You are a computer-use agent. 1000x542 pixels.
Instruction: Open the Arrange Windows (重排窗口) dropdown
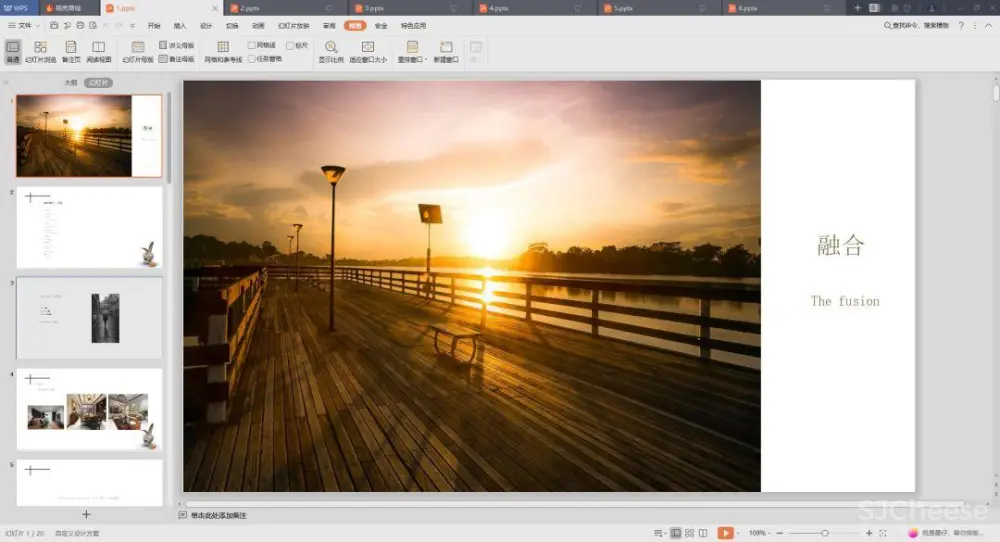412,52
